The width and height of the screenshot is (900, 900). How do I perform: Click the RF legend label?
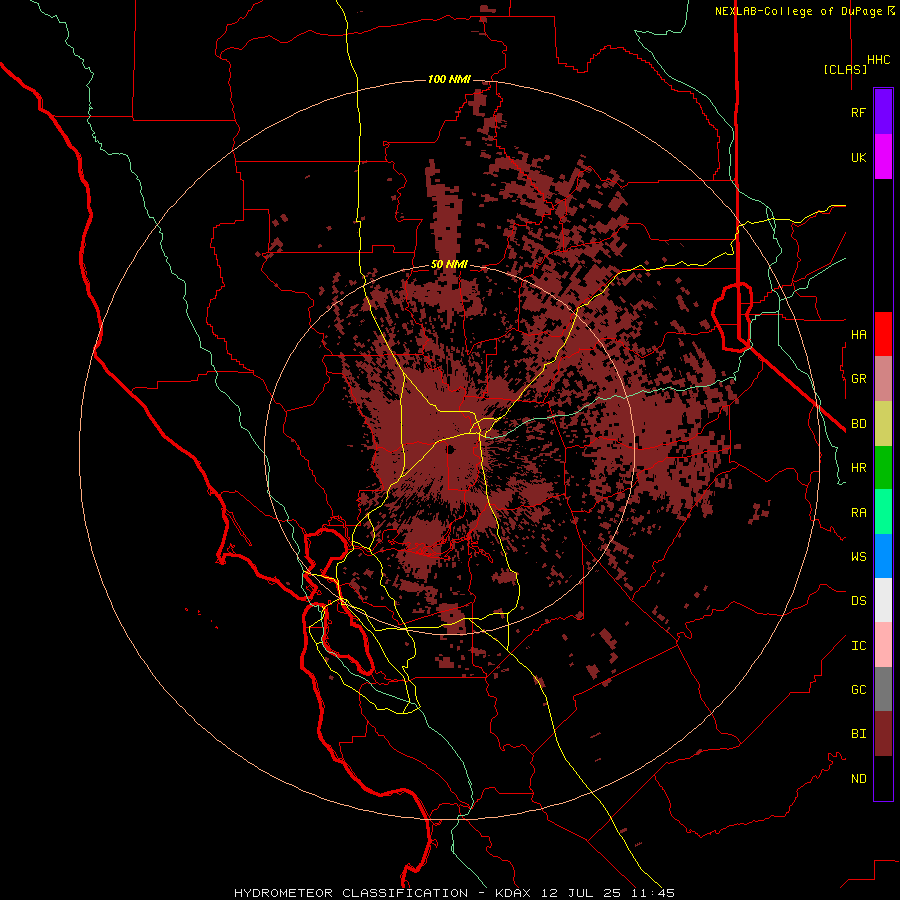click(x=858, y=112)
